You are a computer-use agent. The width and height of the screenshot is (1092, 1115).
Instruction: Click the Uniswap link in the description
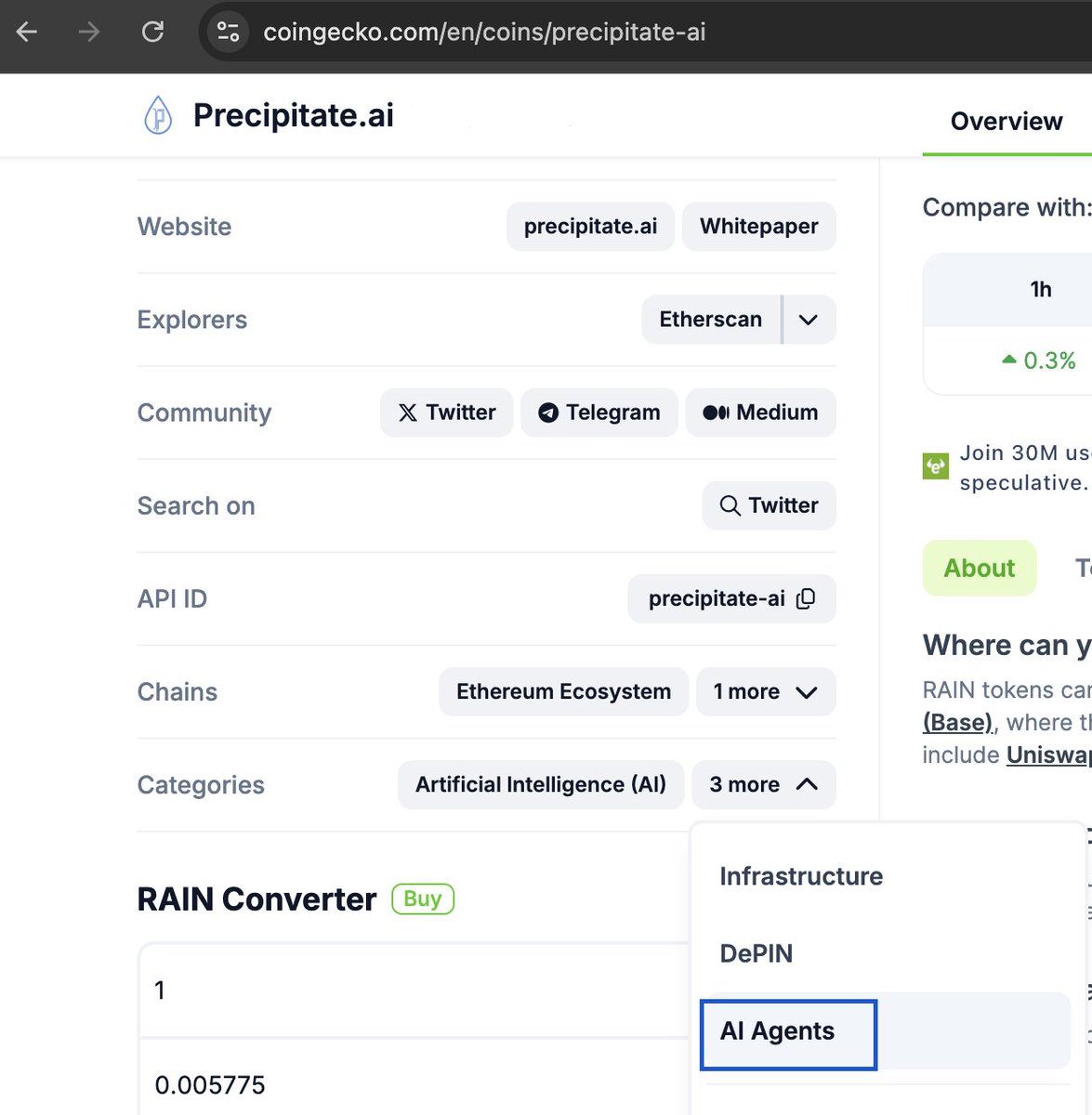pyautogui.click(x=1048, y=754)
